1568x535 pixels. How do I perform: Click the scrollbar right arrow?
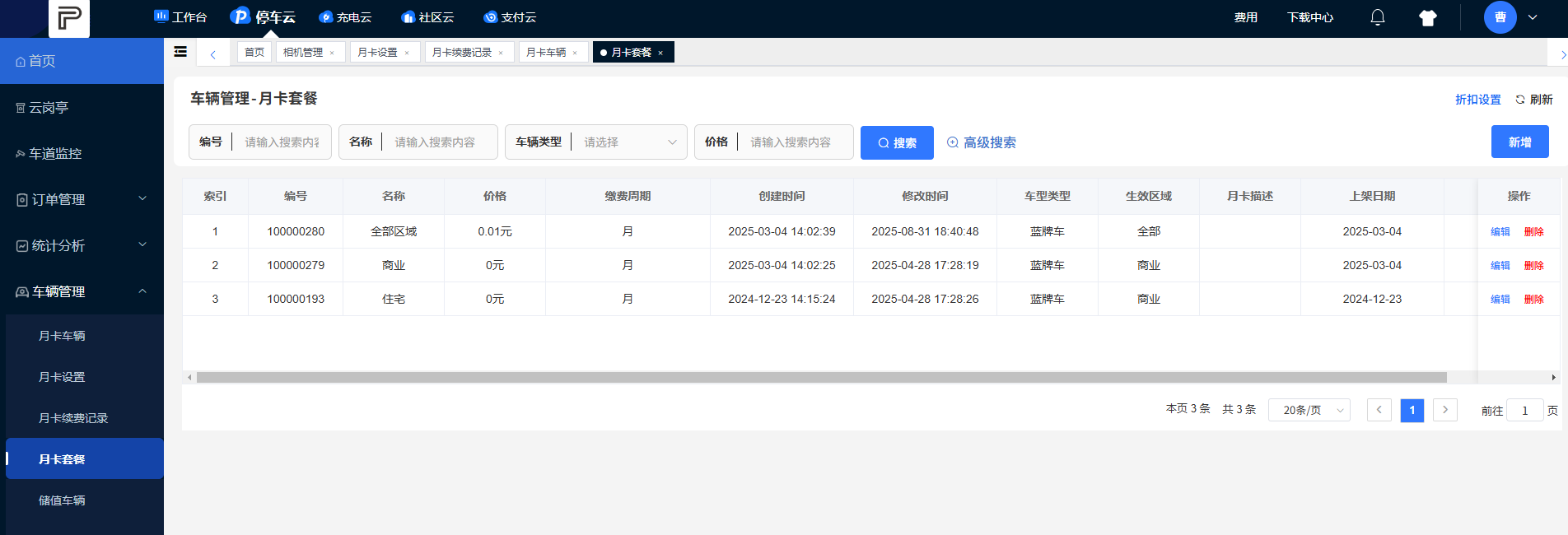(x=1553, y=378)
